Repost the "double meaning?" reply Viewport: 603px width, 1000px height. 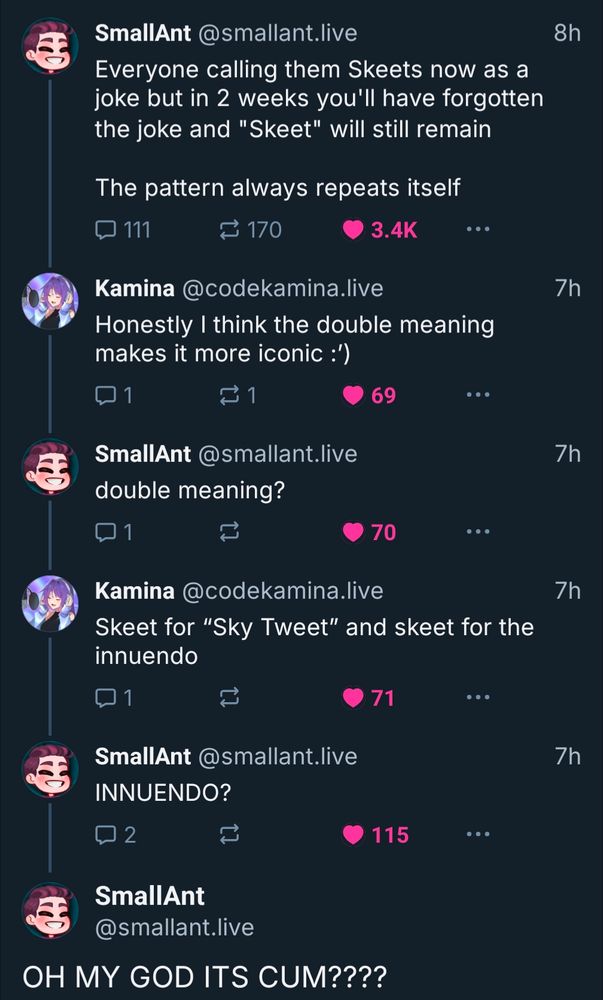click(228, 533)
